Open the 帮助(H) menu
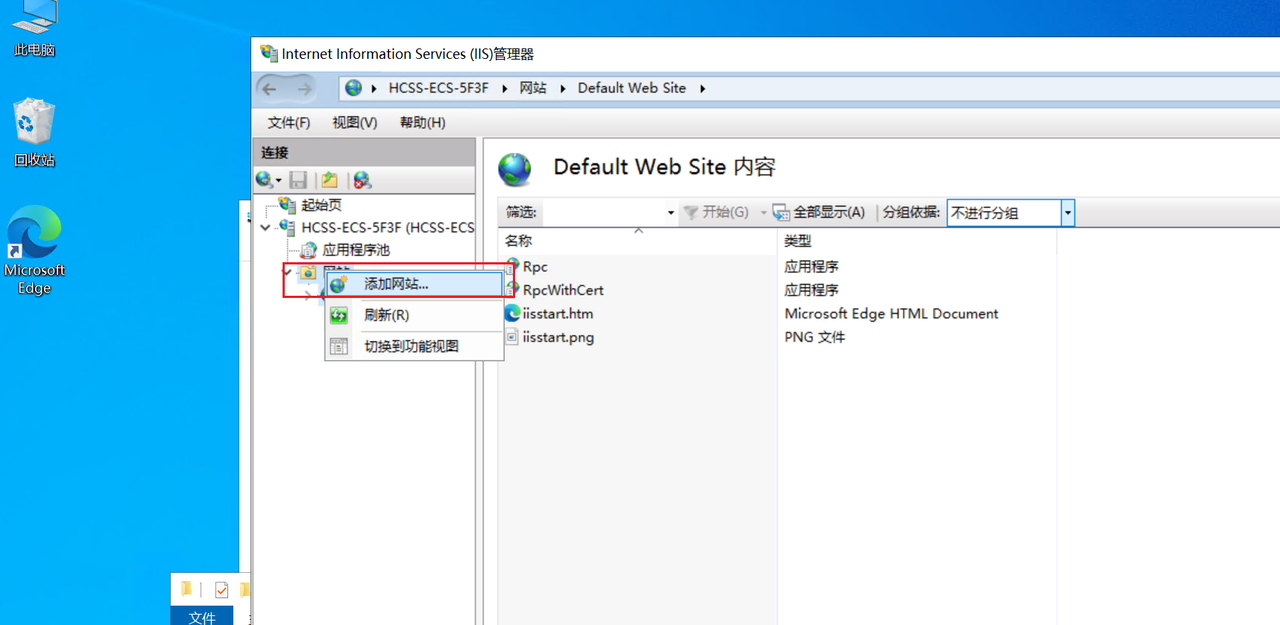Image resolution: width=1280 pixels, height=625 pixels. tap(422, 122)
